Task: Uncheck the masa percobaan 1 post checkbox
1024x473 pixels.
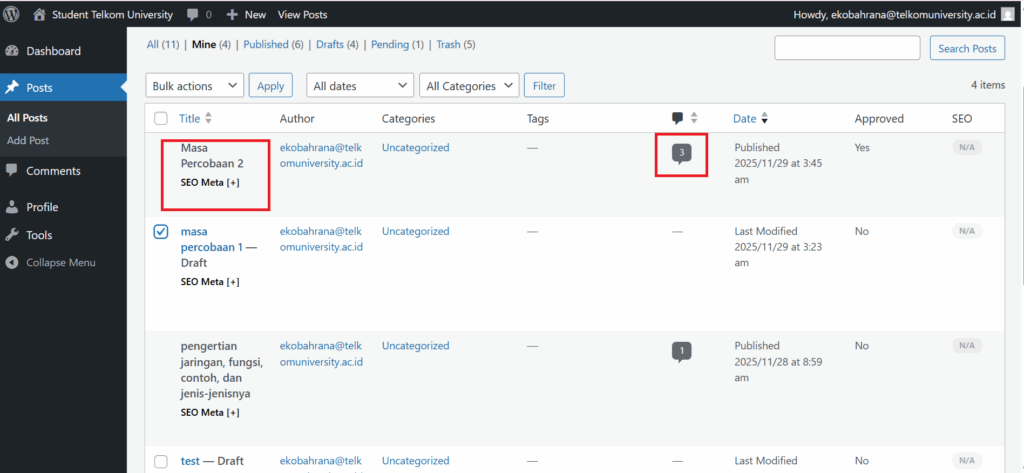Action: coord(161,232)
